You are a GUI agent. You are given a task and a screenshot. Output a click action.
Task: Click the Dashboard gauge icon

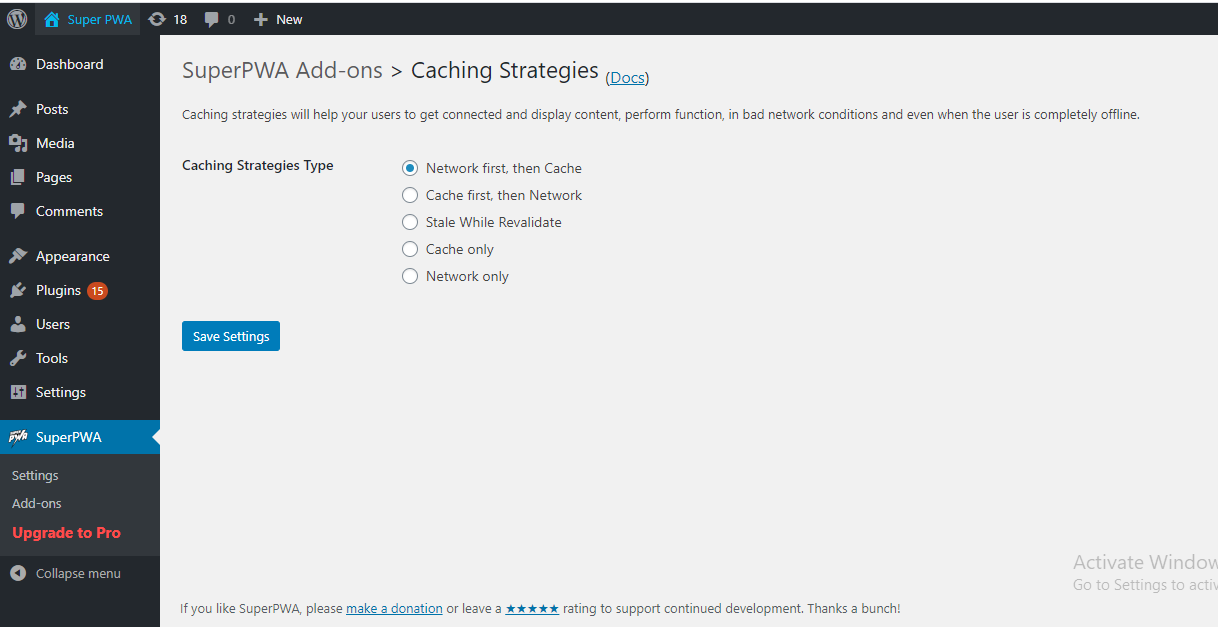[x=18, y=64]
